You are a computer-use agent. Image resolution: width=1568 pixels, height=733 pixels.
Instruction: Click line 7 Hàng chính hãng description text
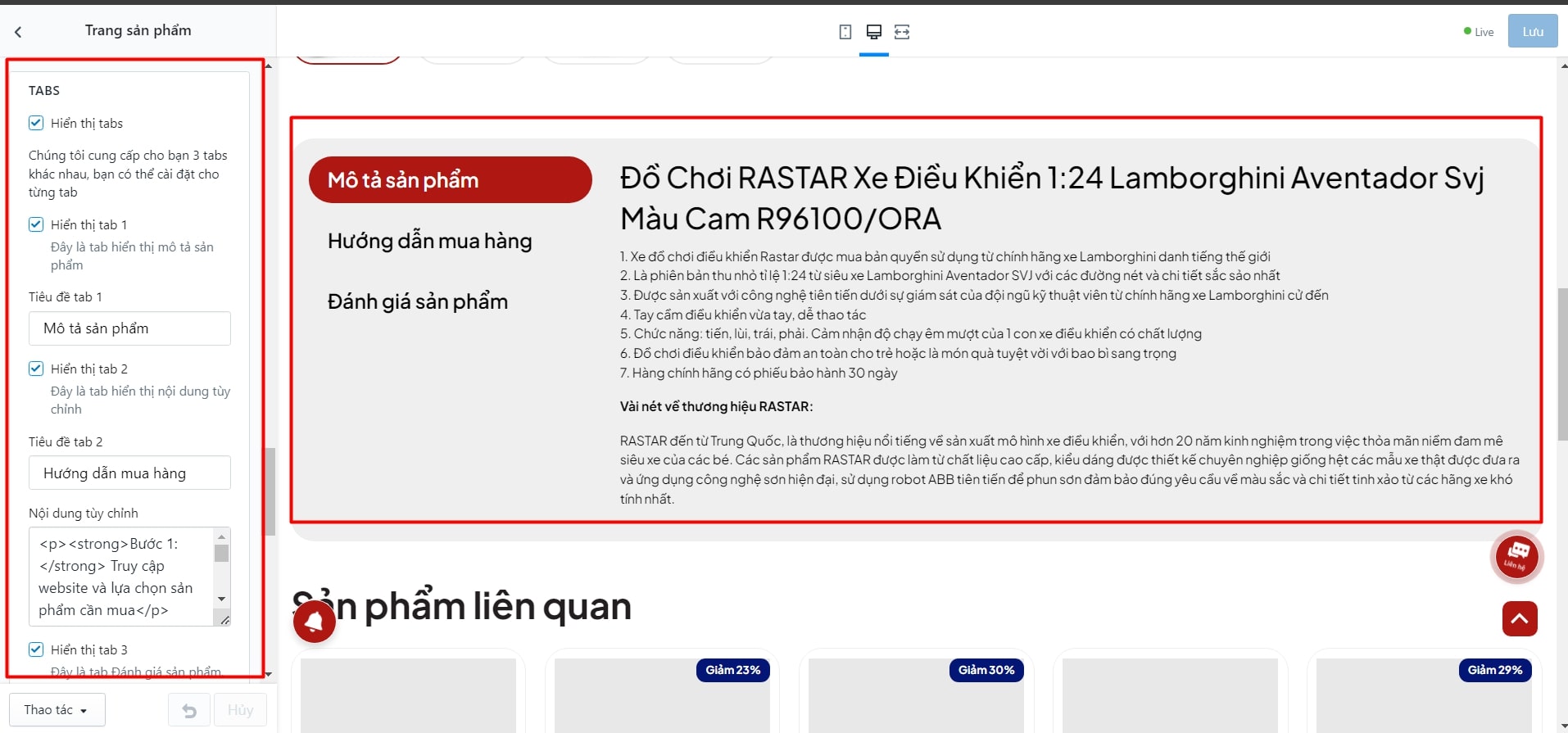pyautogui.click(x=759, y=373)
